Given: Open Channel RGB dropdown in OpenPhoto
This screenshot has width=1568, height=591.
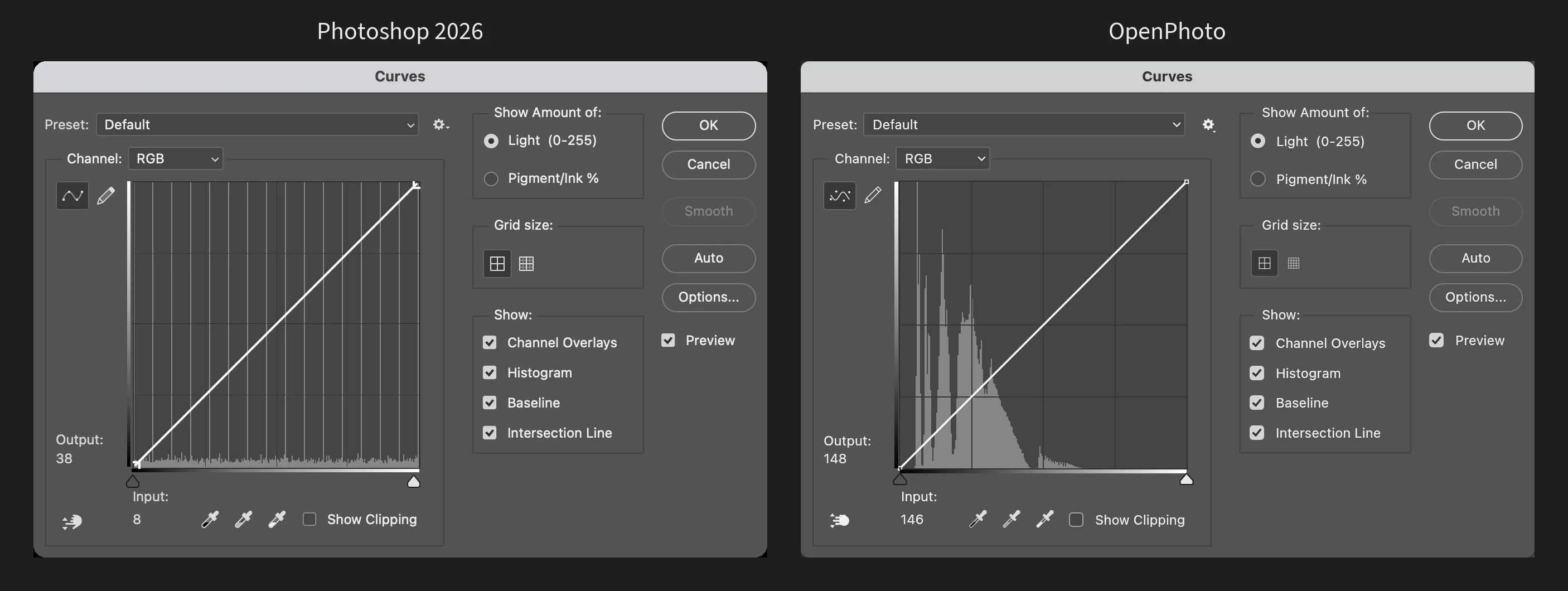Looking at the screenshot, I should (x=943, y=158).
